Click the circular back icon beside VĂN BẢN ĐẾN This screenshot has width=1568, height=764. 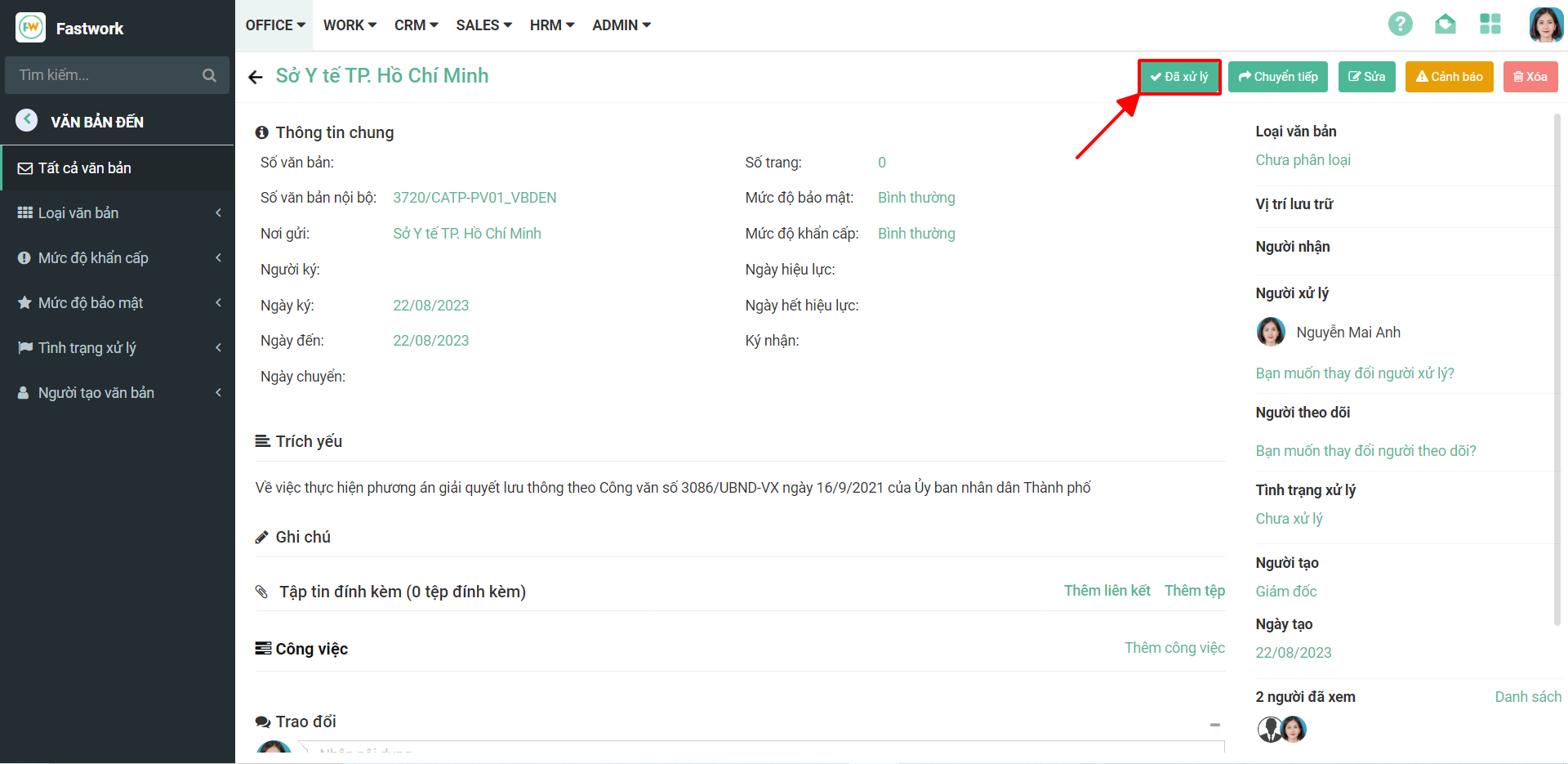click(27, 121)
